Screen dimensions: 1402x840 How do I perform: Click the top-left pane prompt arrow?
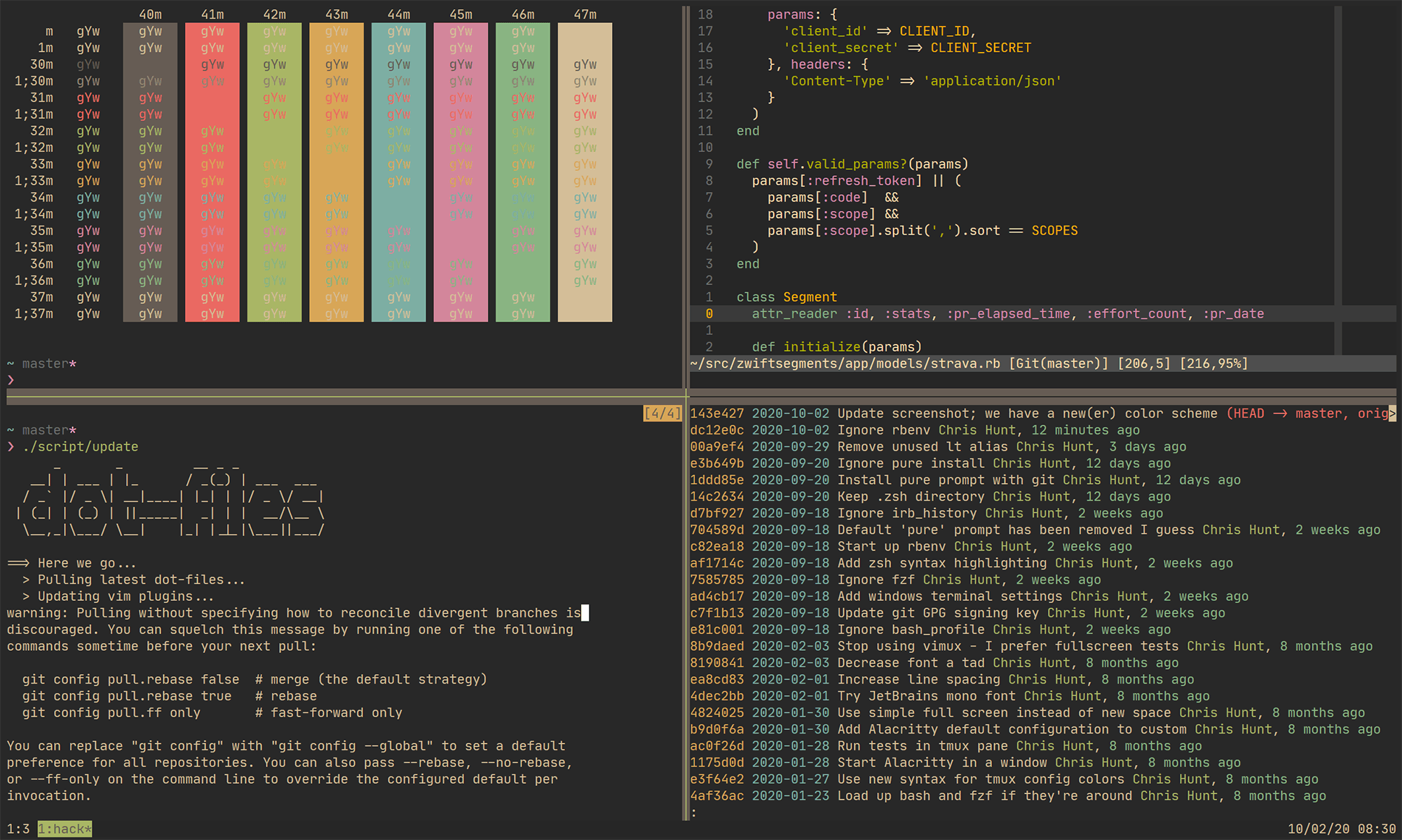[11, 380]
